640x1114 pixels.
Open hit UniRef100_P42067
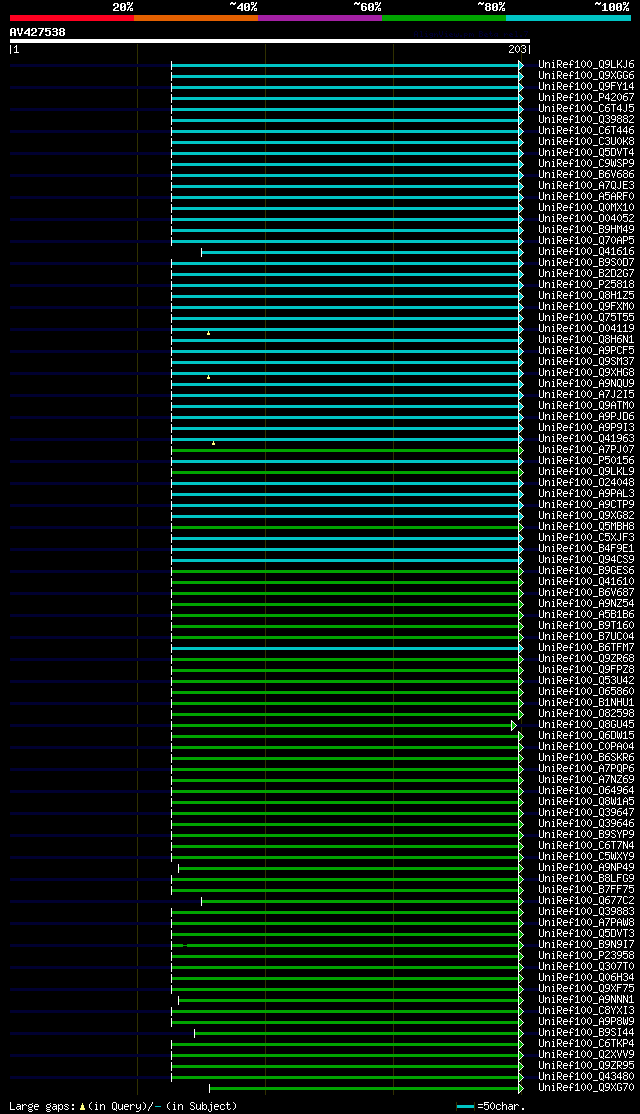point(586,97)
